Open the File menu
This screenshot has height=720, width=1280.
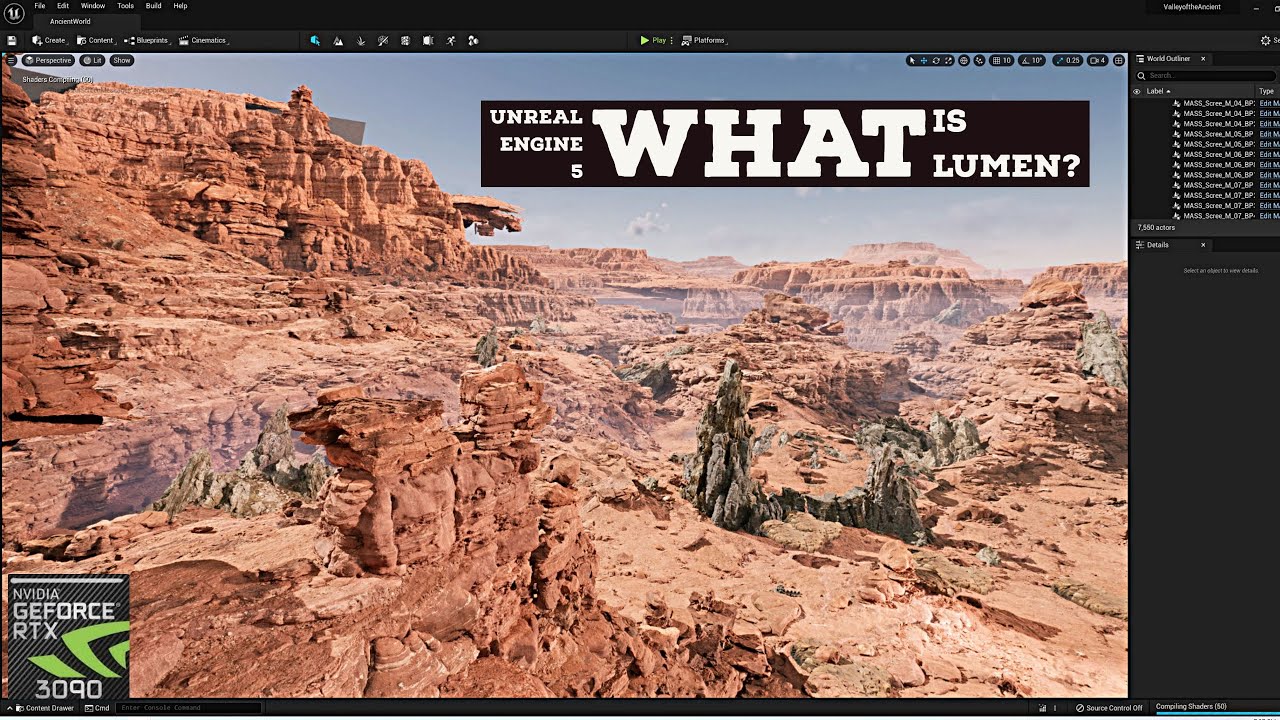40,6
